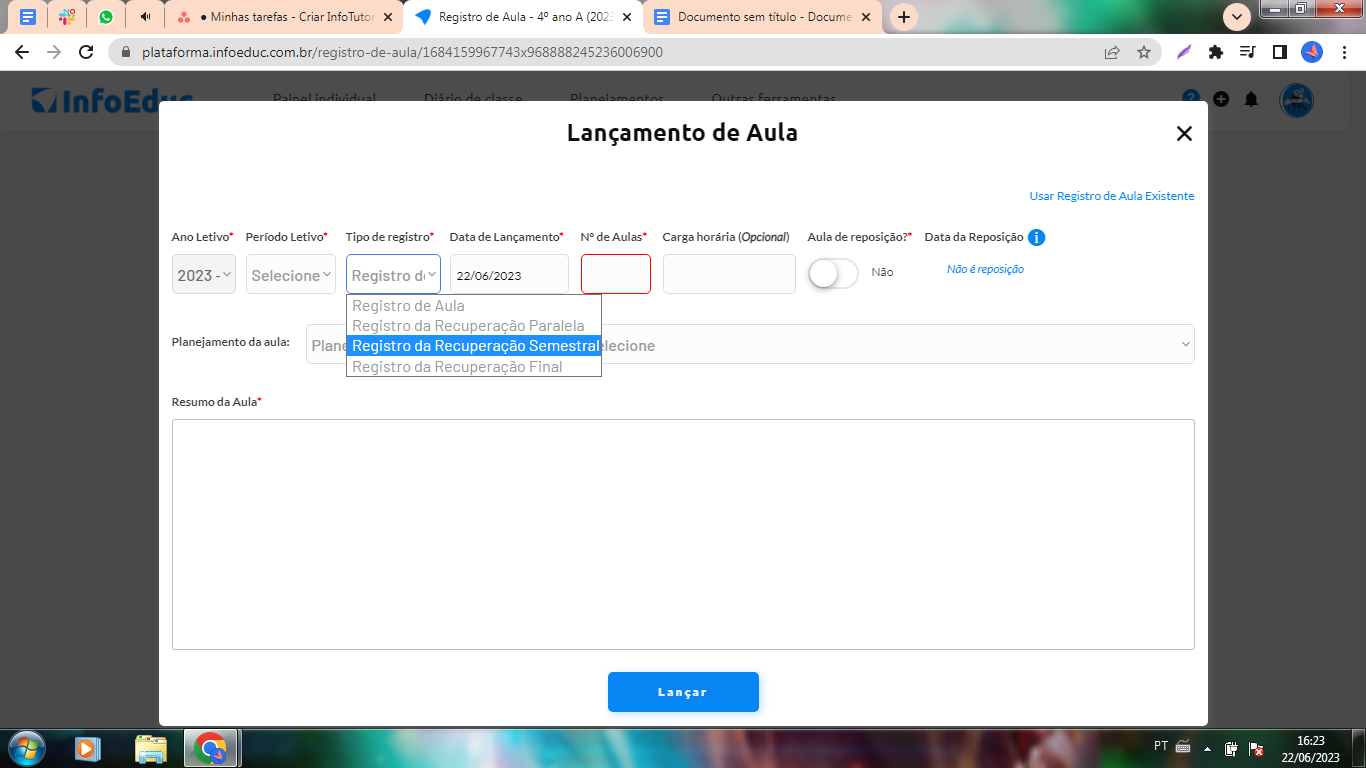The width and height of the screenshot is (1366, 768).
Task: Toggle the Aula de reposição switch
Action: pos(833,273)
